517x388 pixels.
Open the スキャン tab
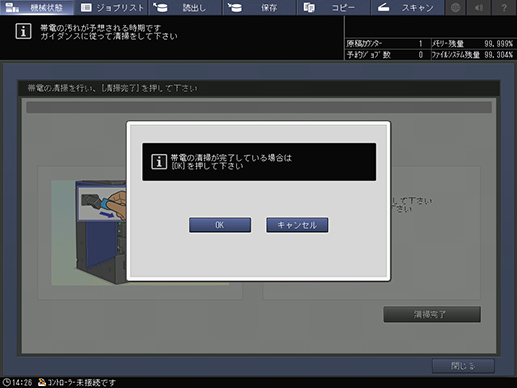pos(407,7)
